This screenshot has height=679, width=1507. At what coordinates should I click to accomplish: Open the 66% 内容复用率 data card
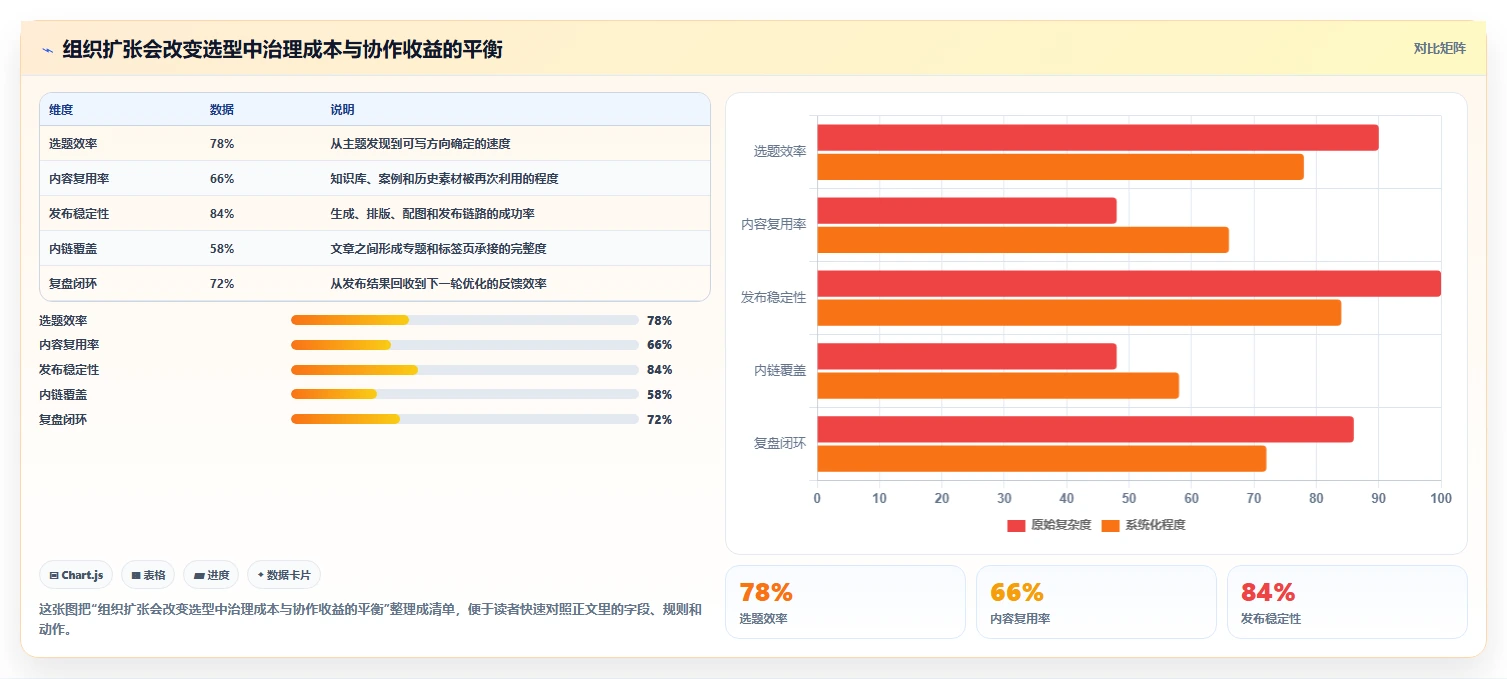click(x=1096, y=602)
